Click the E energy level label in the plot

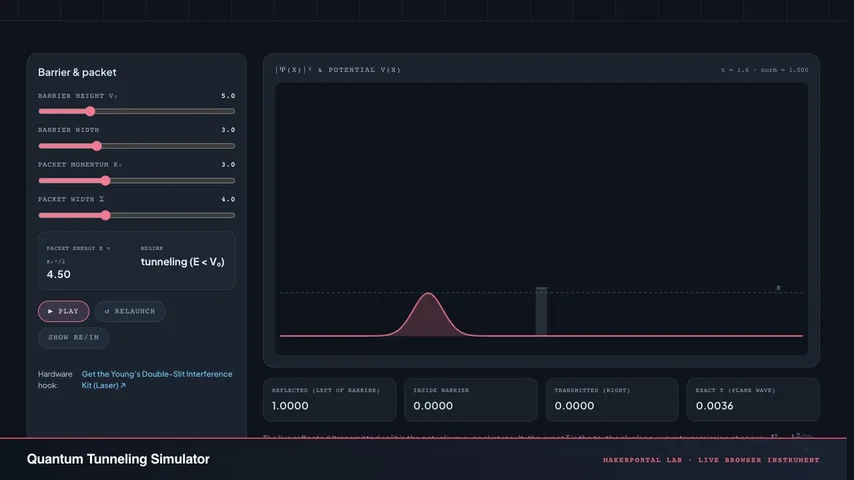pos(778,288)
